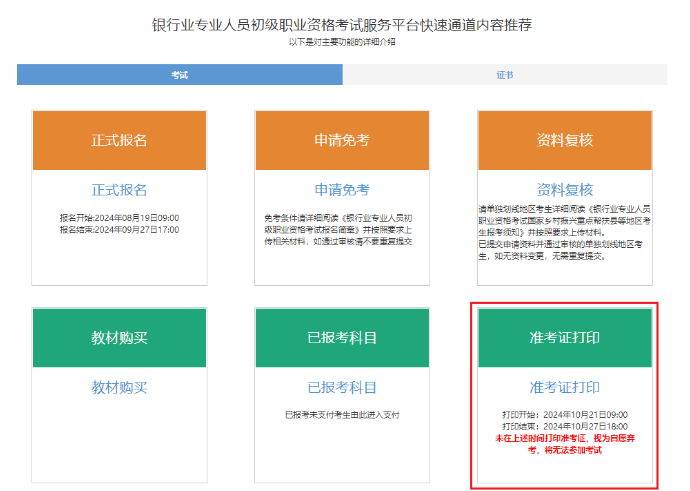
Task: Click the 免考条件 description under 申请免考
Action: click(x=342, y=228)
